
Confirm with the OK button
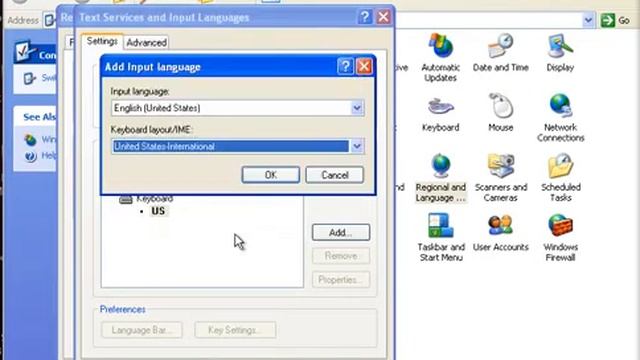coord(271,175)
